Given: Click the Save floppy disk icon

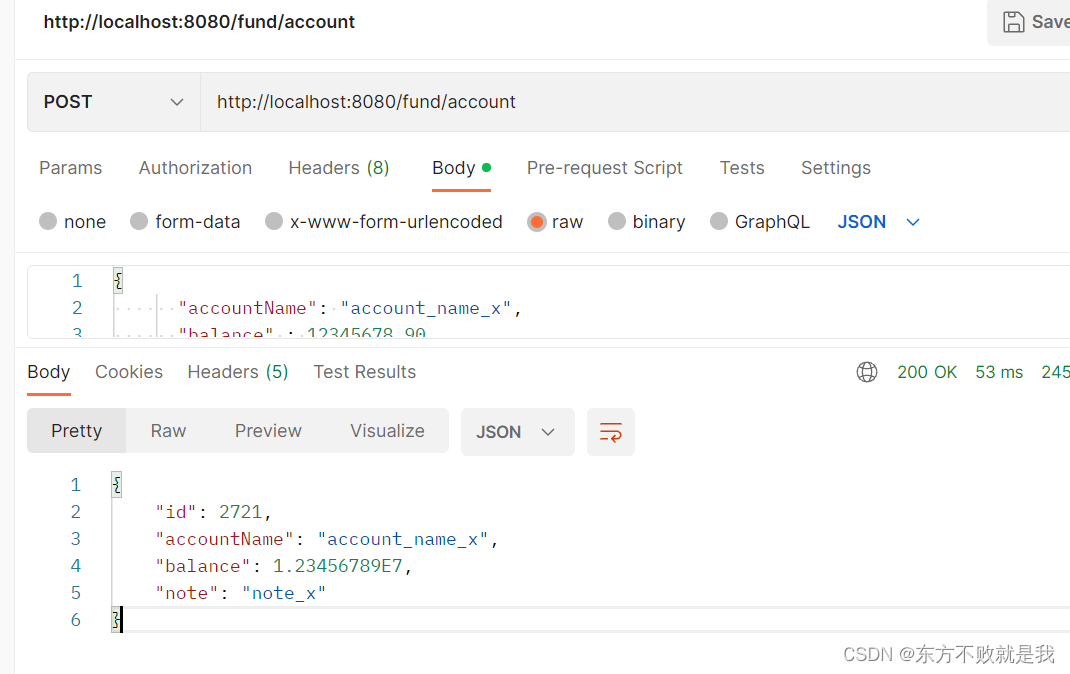Looking at the screenshot, I should (1013, 22).
